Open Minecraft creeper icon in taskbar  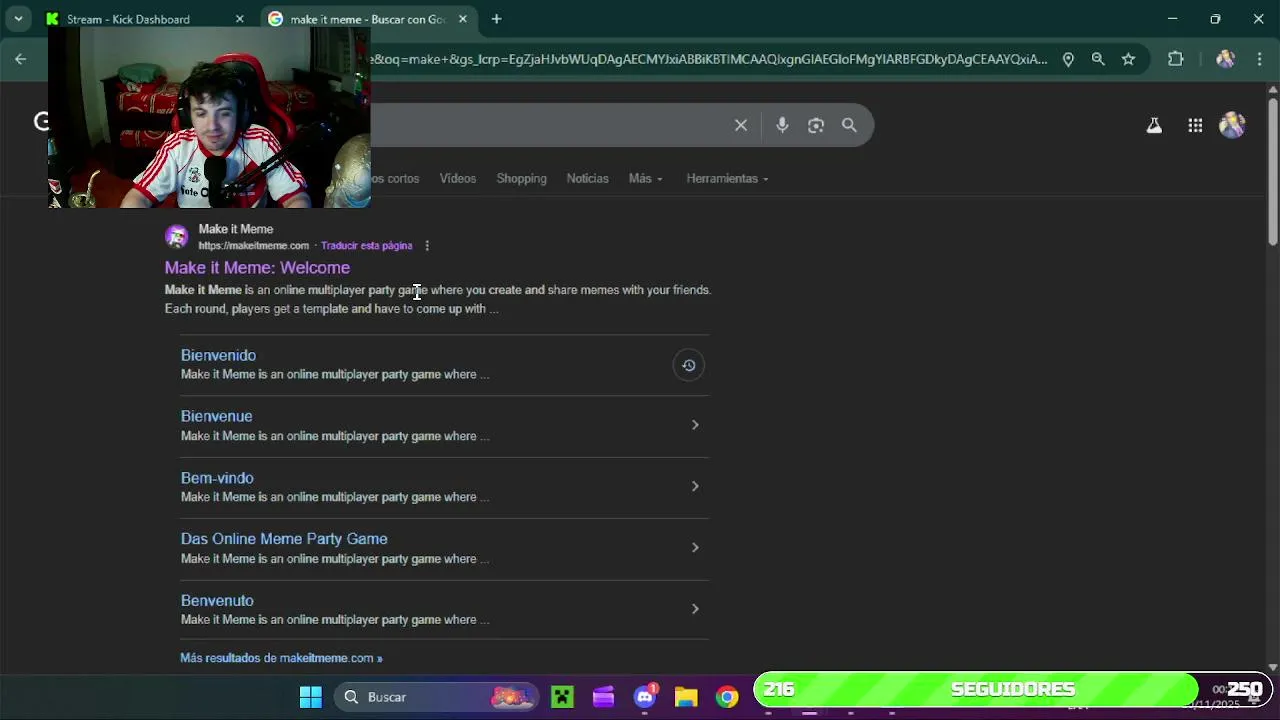pyautogui.click(x=562, y=697)
